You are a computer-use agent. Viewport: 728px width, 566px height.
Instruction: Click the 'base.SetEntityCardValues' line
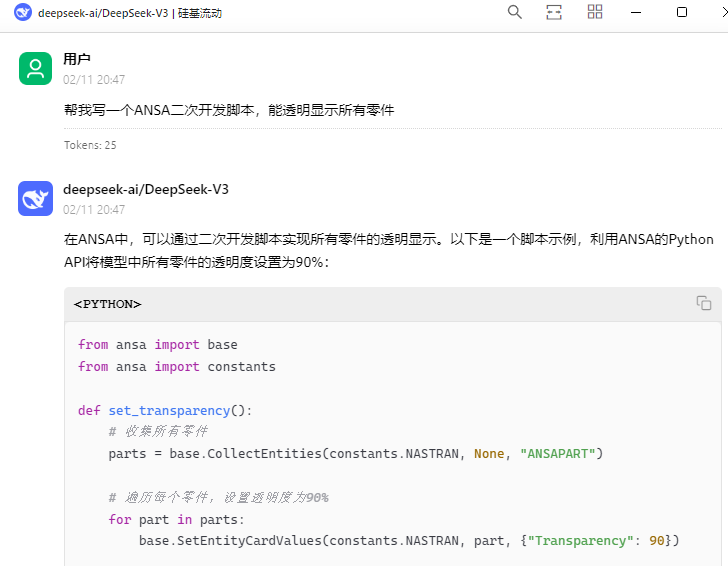tap(409, 540)
